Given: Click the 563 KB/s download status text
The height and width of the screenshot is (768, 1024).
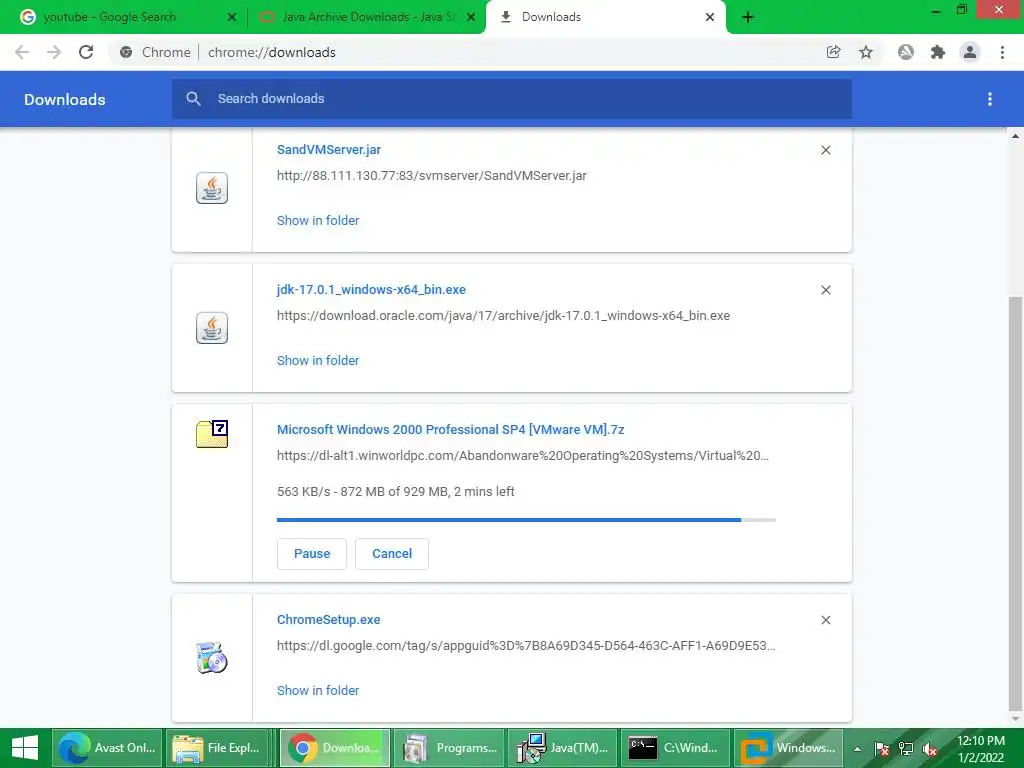Looking at the screenshot, I should tap(395, 491).
